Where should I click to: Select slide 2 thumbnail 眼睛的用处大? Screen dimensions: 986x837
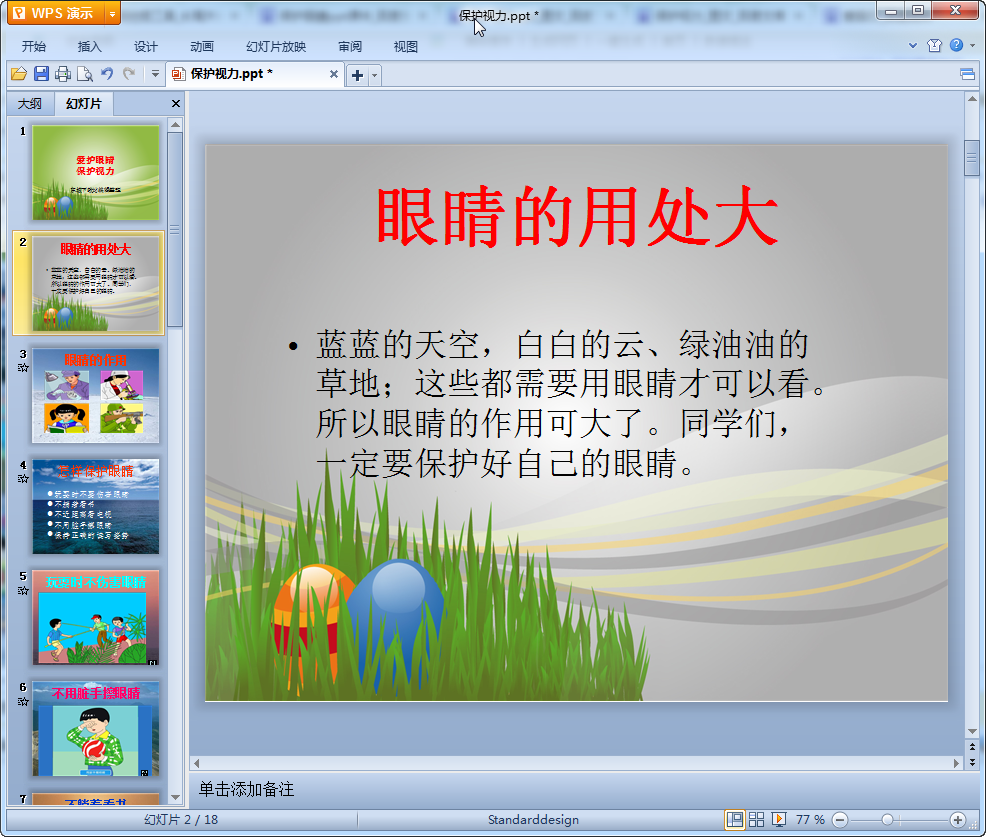[96, 284]
